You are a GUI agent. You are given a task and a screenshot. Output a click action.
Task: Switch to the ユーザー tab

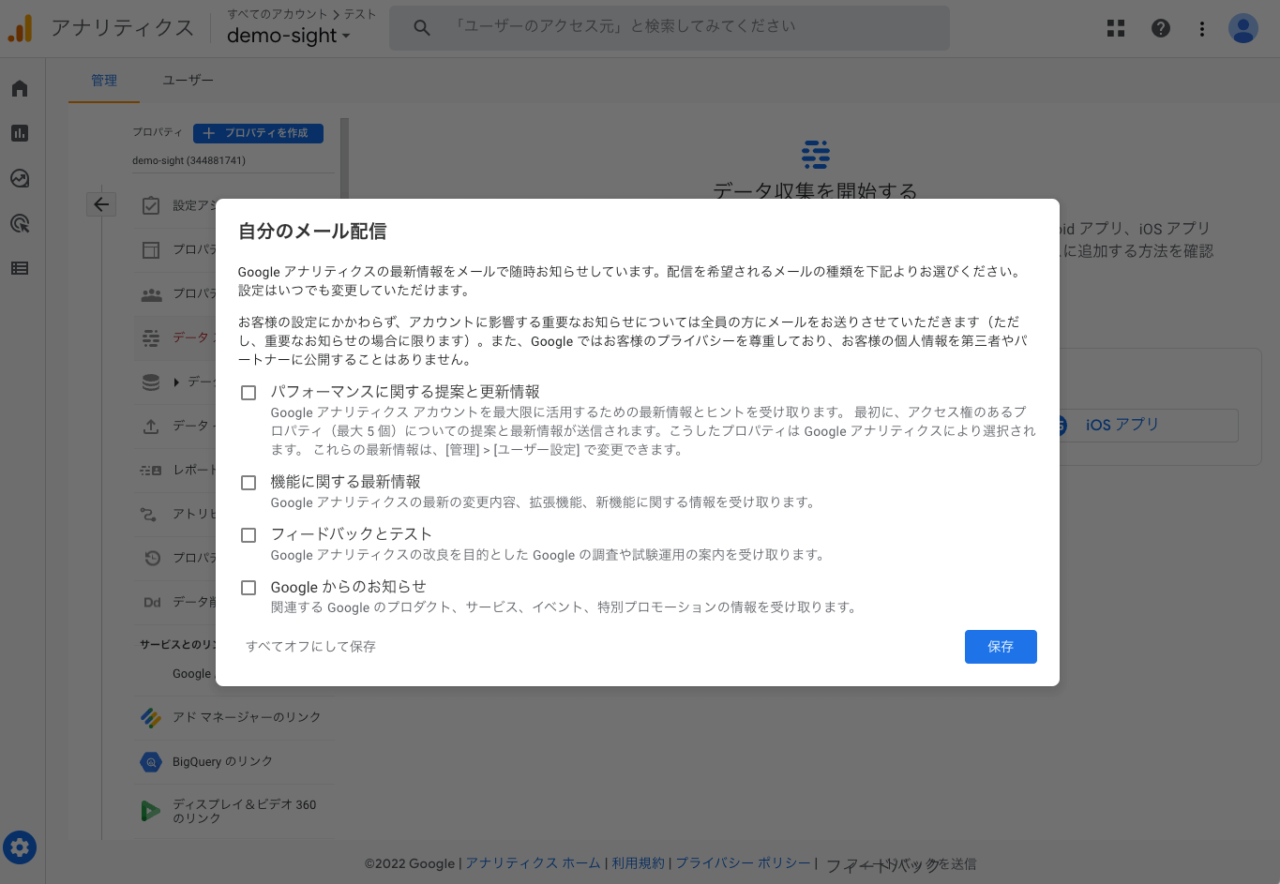(x=188, y=80)
